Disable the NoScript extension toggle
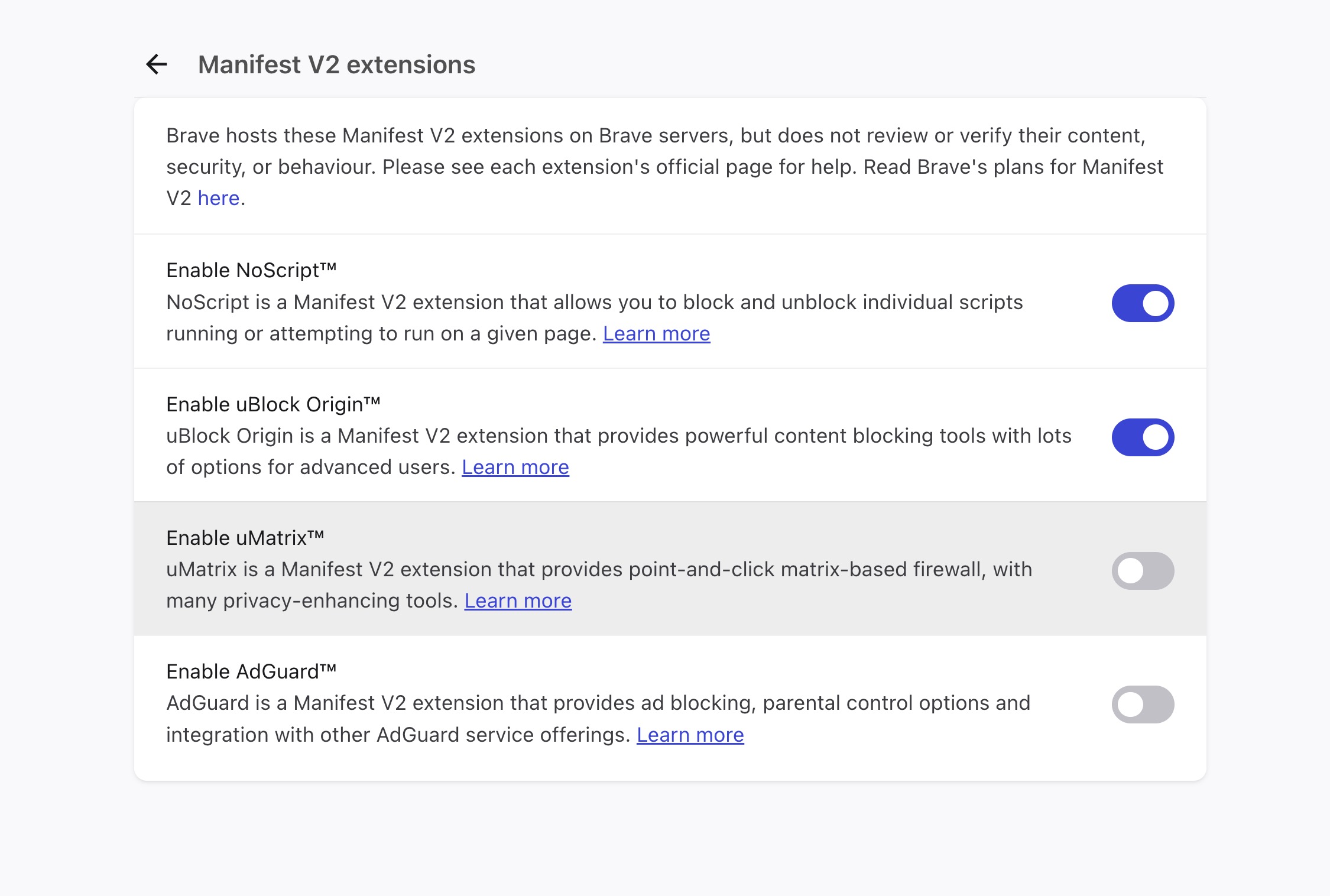This screenshot has width=1330, height=896. coord(1143,303)
